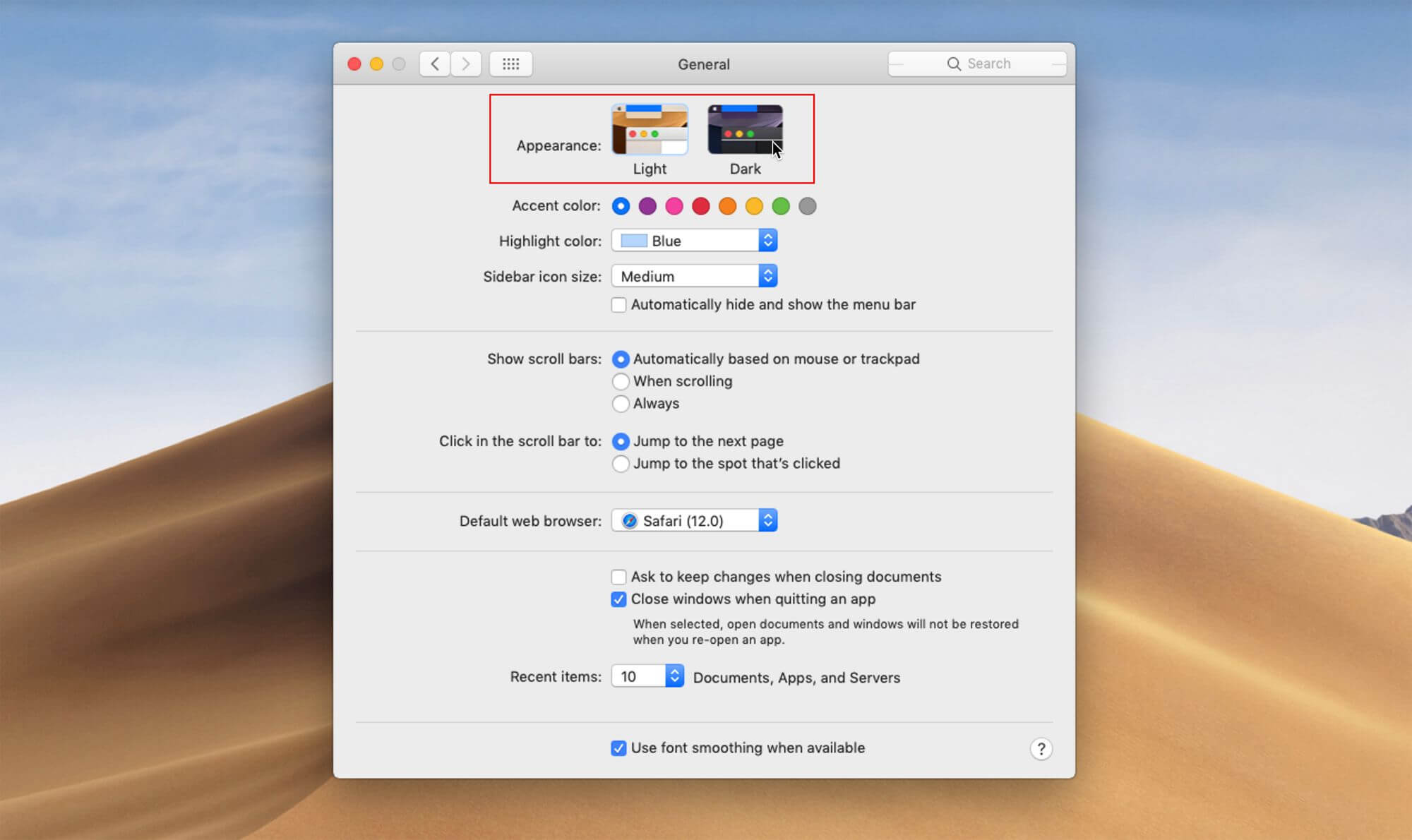This screenshot has height=840, width=1412.
Task: Enable Close windows when quitting an app
Action: 618,599
